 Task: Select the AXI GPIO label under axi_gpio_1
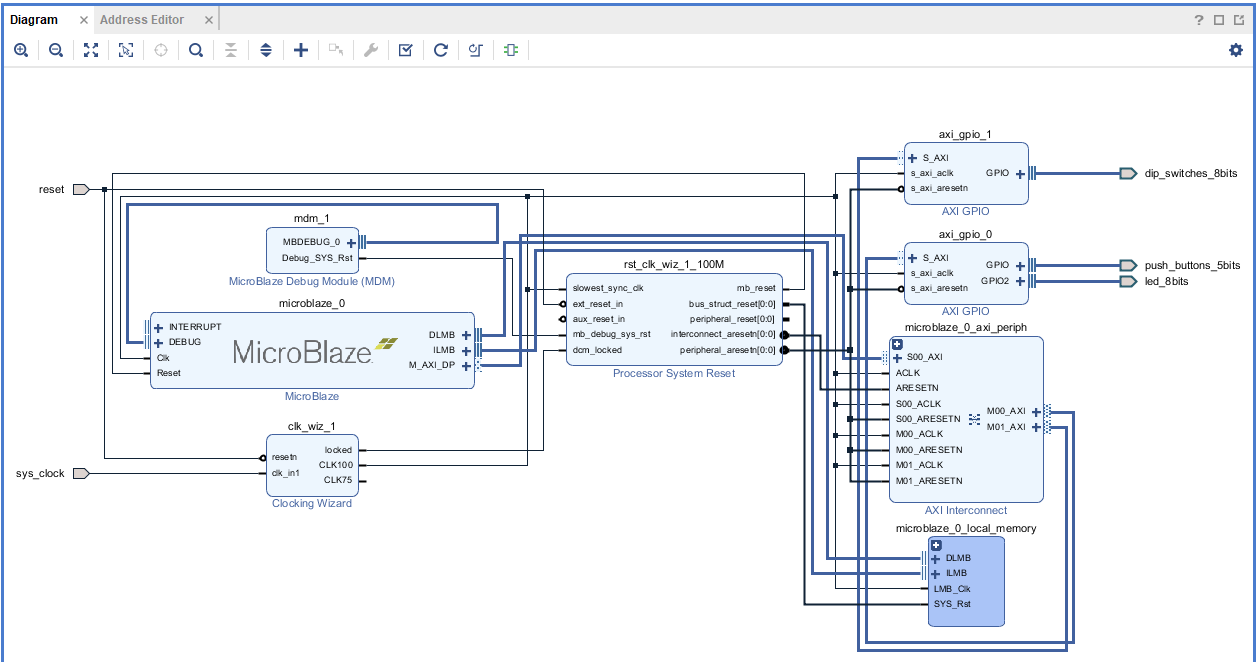pos(966,211)
